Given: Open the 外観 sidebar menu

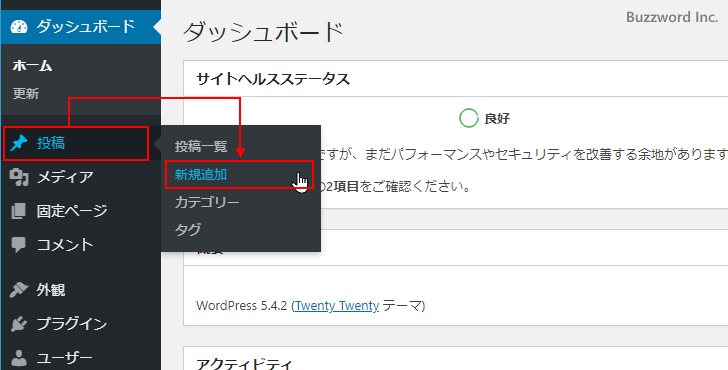Looking at the screenshot, I should point(81,290).
